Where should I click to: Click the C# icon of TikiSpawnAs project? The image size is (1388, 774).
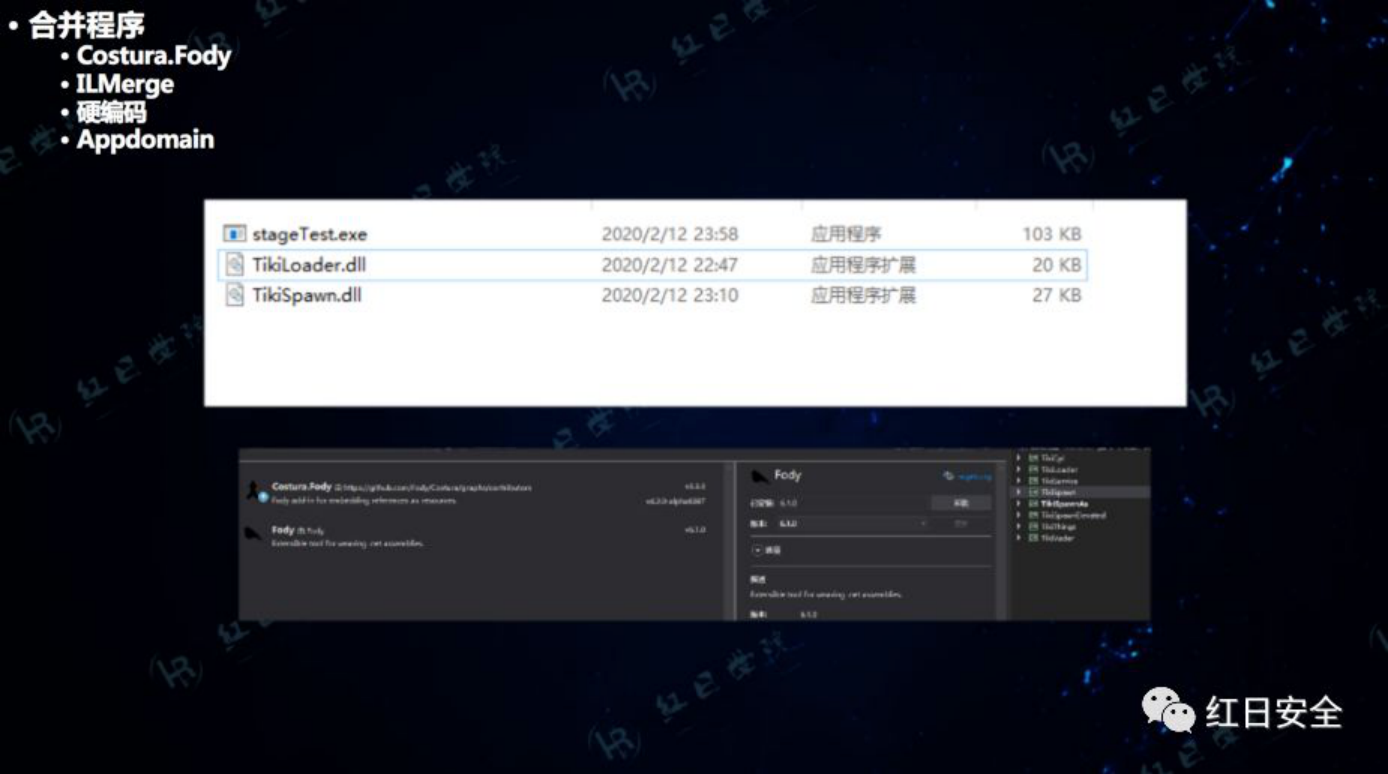[x=1033, y=504]
